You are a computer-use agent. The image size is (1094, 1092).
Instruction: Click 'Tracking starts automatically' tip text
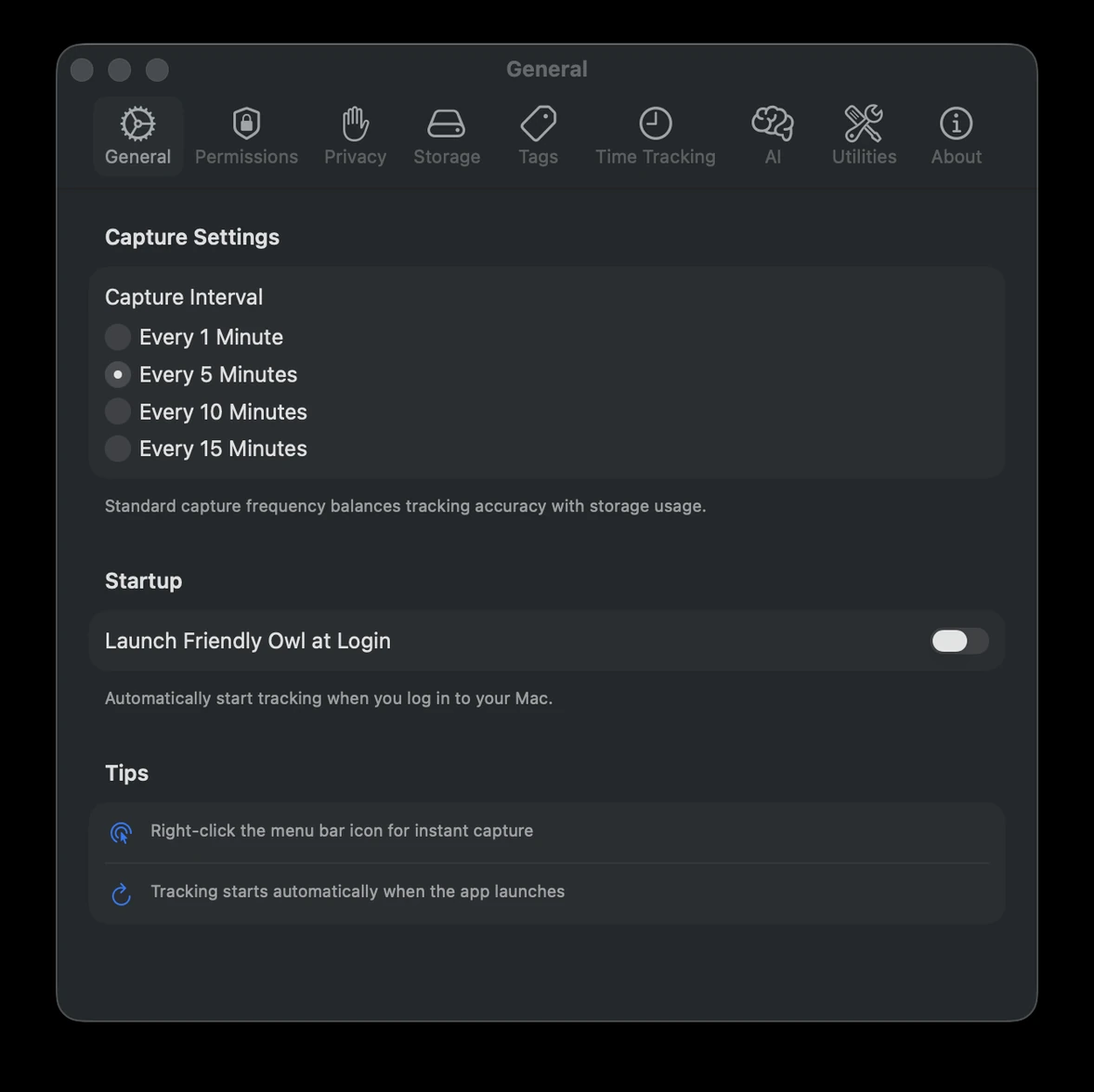358,891
